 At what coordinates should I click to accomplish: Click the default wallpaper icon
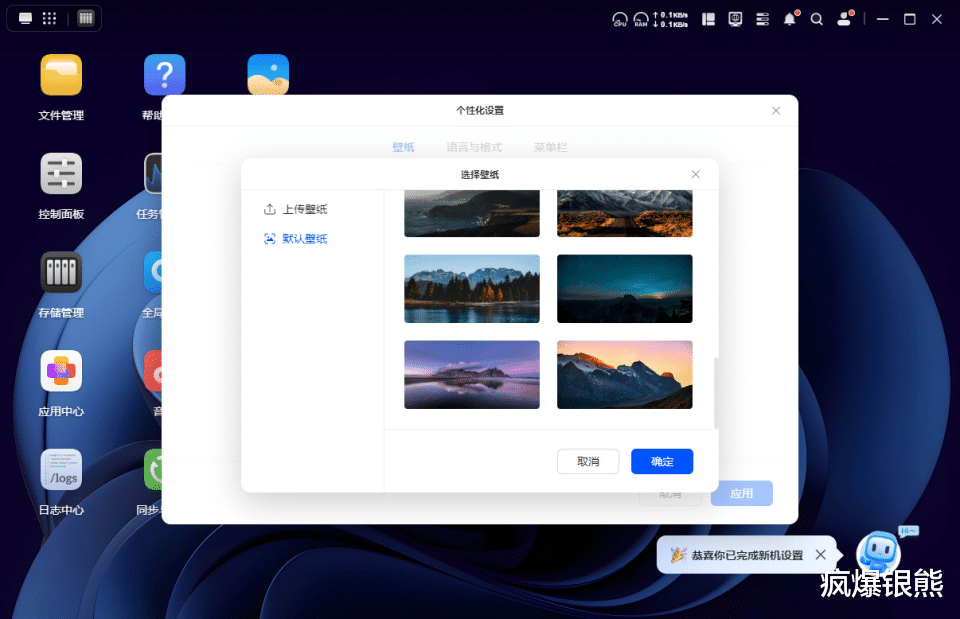point(269,239)
